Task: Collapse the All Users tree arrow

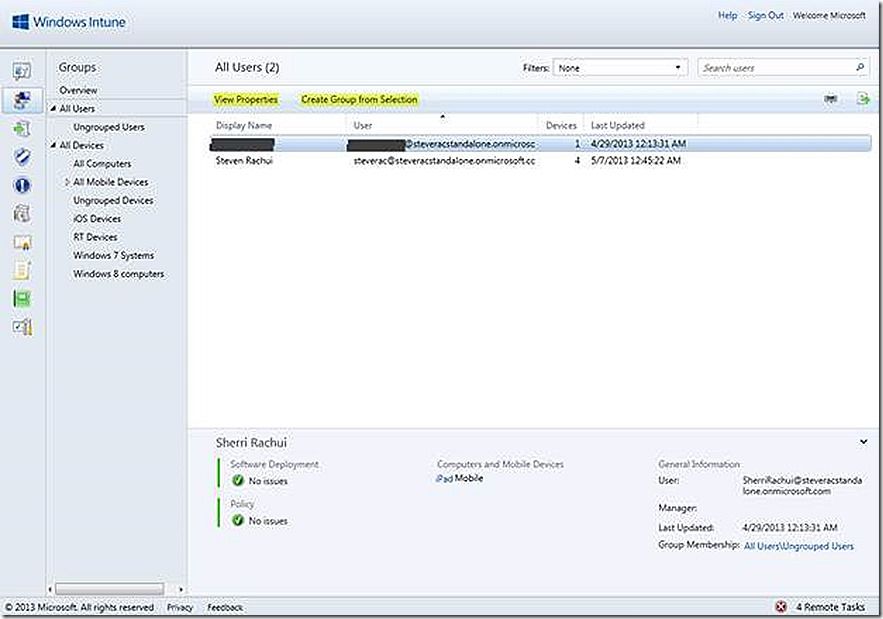Action: point(53,108)
